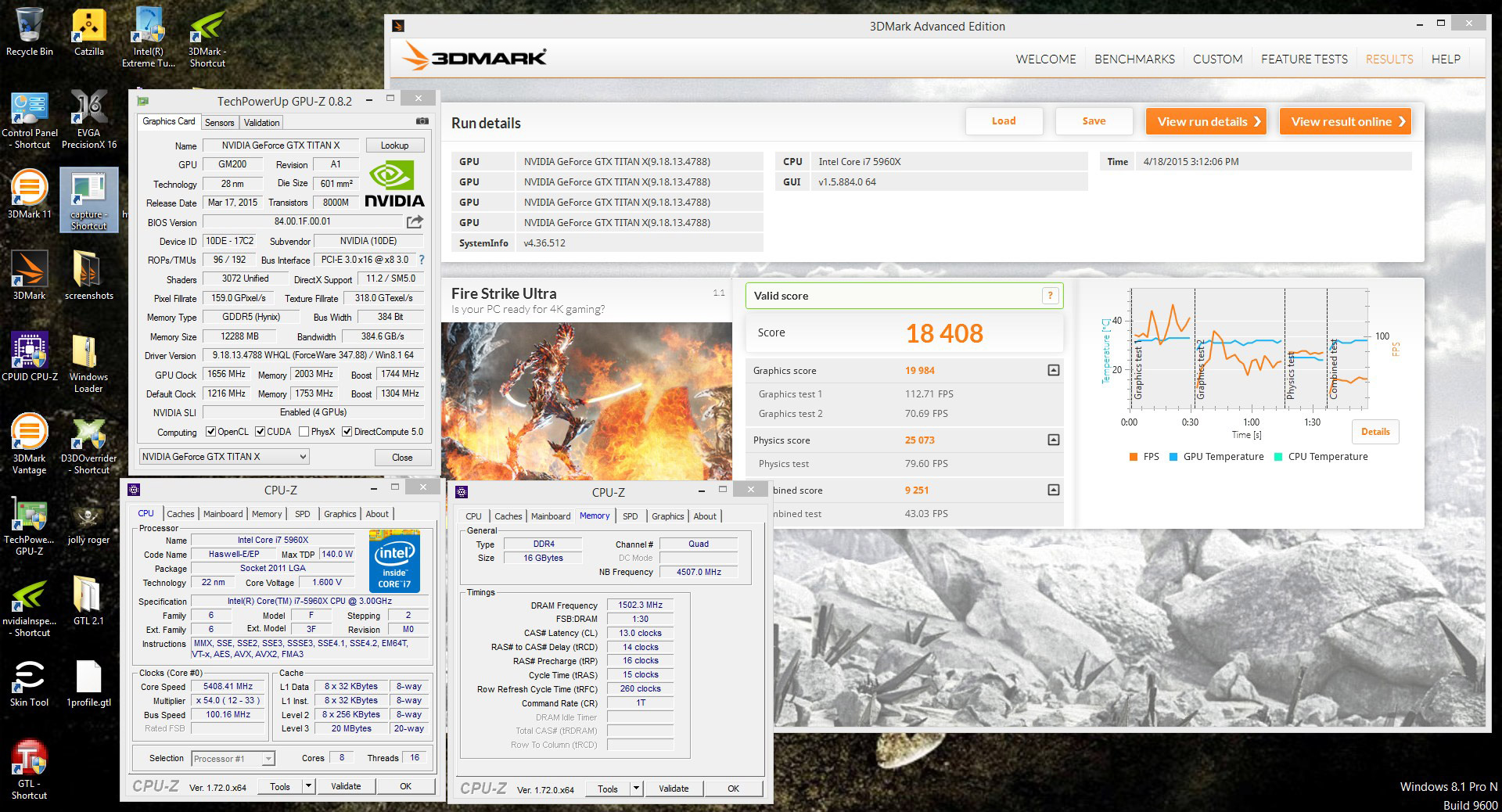Click the teal CPU Temperature legend swatch
1502x812 pixels.
1278,457
